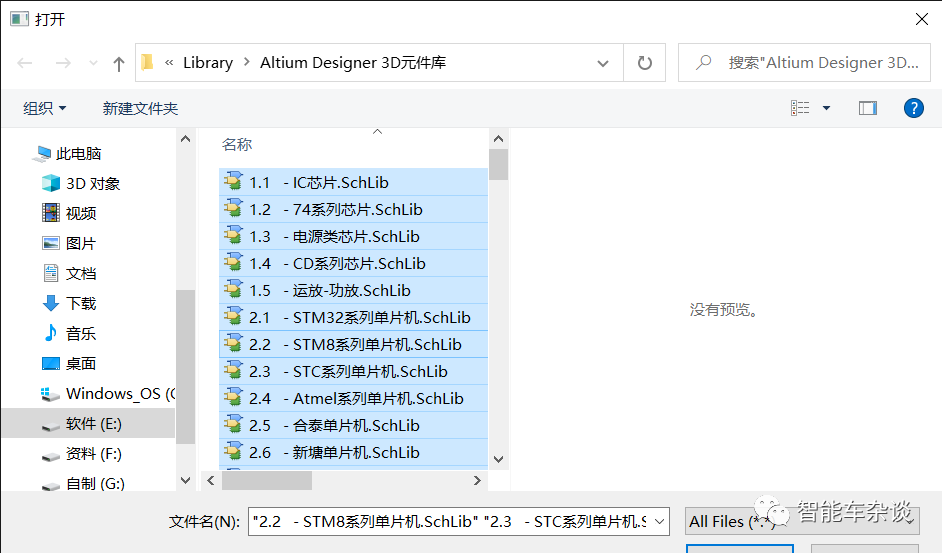Viewport: 942px width, 553px height.
Task: Select file 2.6 - 新塘单片机.SchLib
Action: (x=353, y=453)
